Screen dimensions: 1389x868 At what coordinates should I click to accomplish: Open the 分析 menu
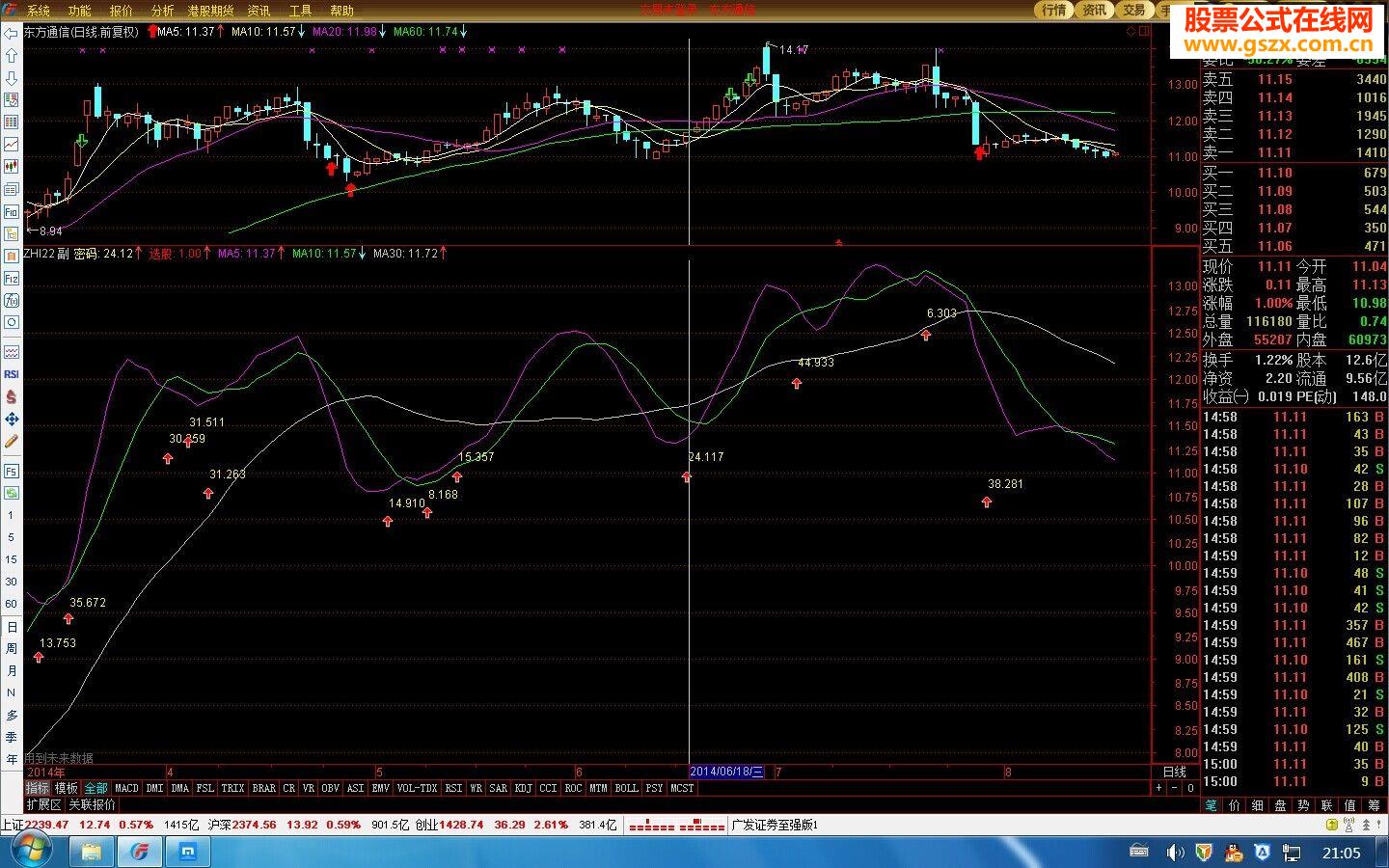tap(162, 11)
